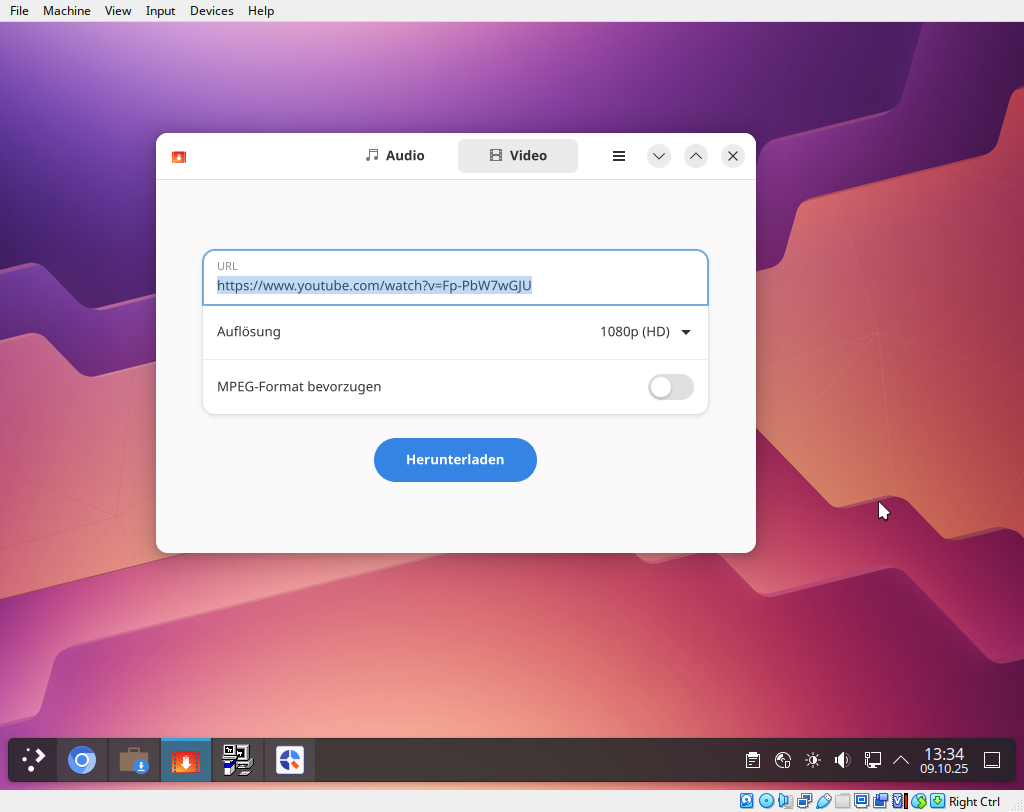Click inside the URL input field
This screenshot has height=812, width=1024.
point(455,286)
